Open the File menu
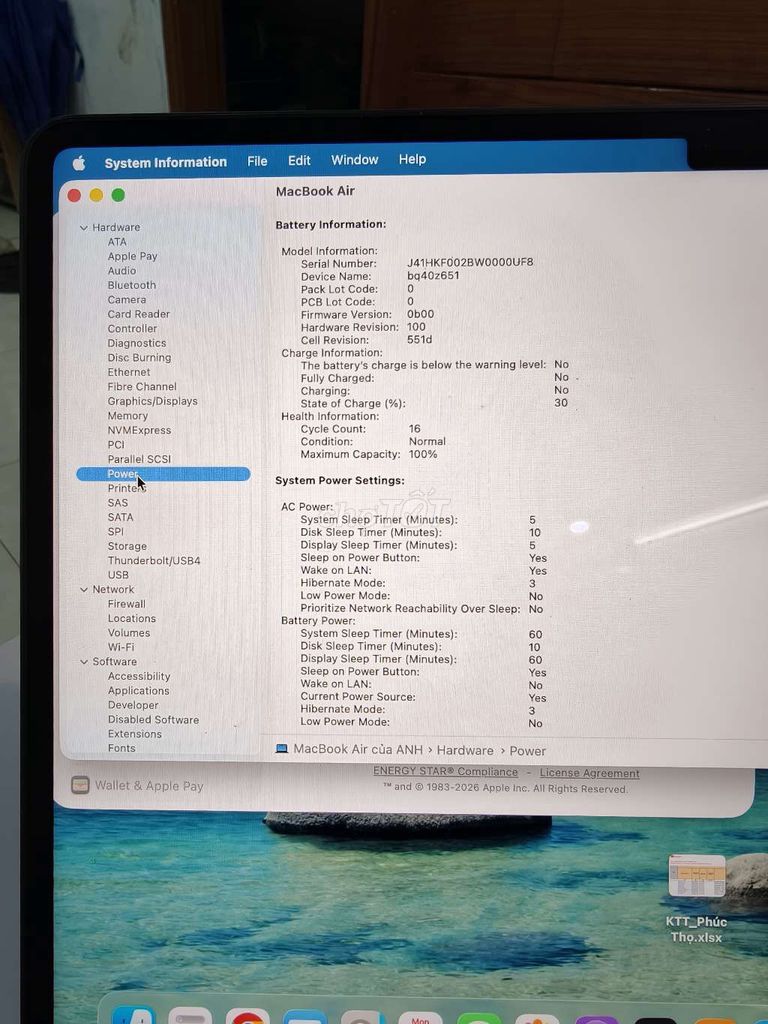This screenshot has width=768, height=1024. [x=257, y=161]
